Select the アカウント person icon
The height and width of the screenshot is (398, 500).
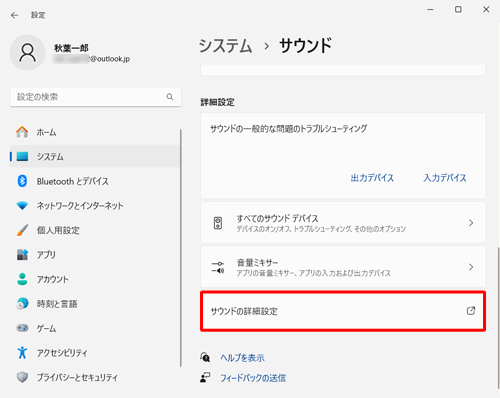click(x=22, y=279)
